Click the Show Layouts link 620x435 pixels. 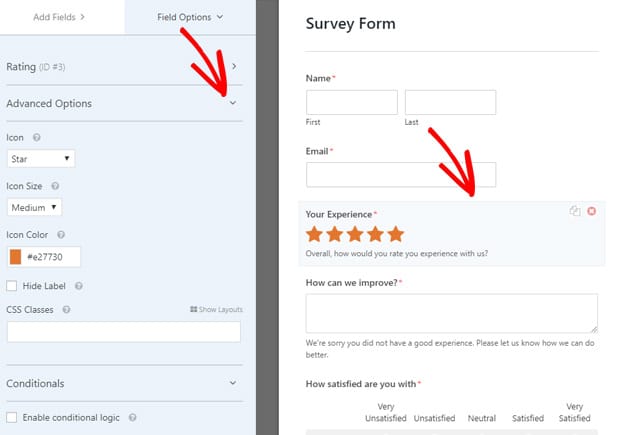[x=216, y=309]
